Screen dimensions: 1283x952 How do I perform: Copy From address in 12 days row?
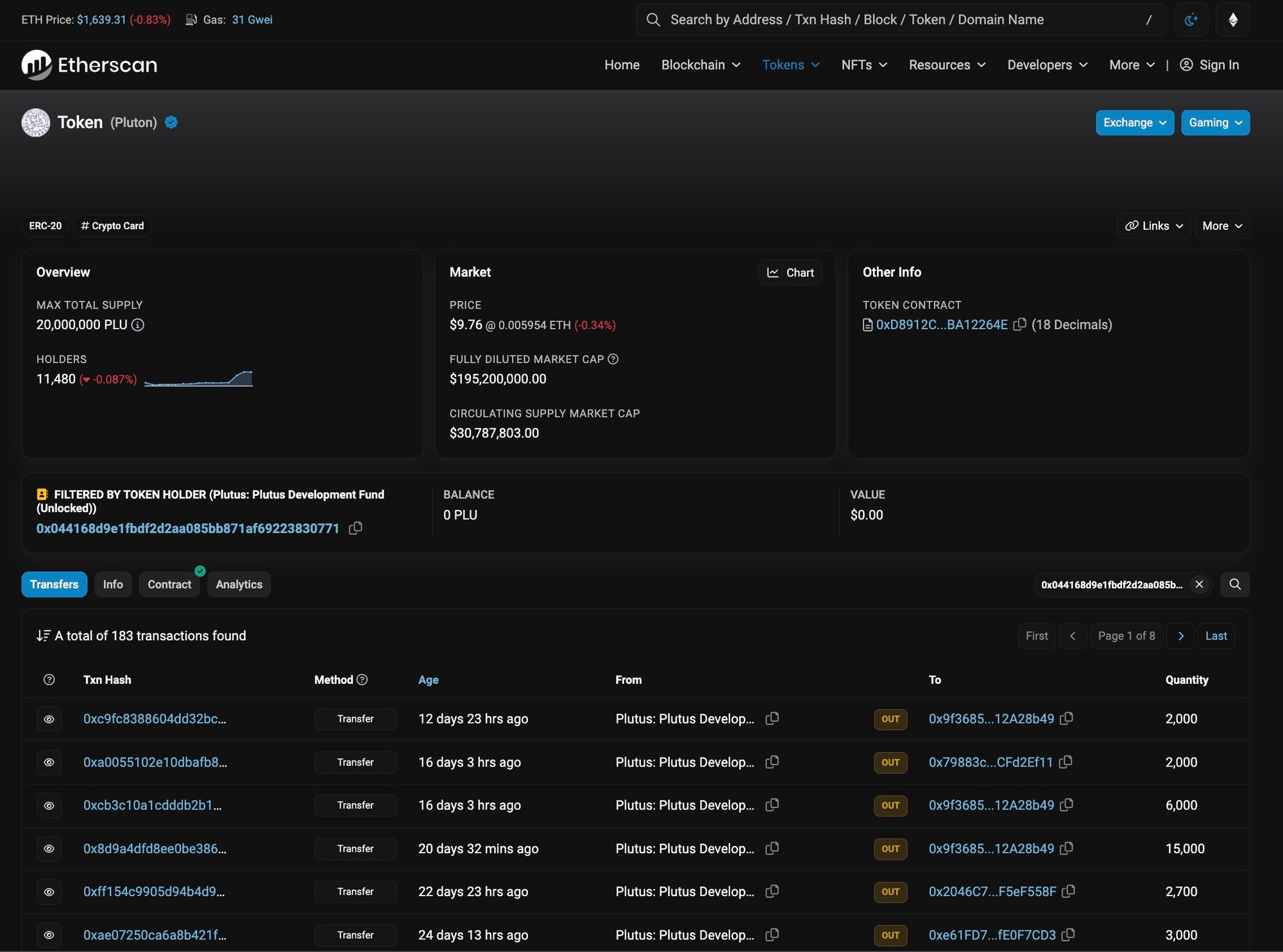click(x=772, y=718)
